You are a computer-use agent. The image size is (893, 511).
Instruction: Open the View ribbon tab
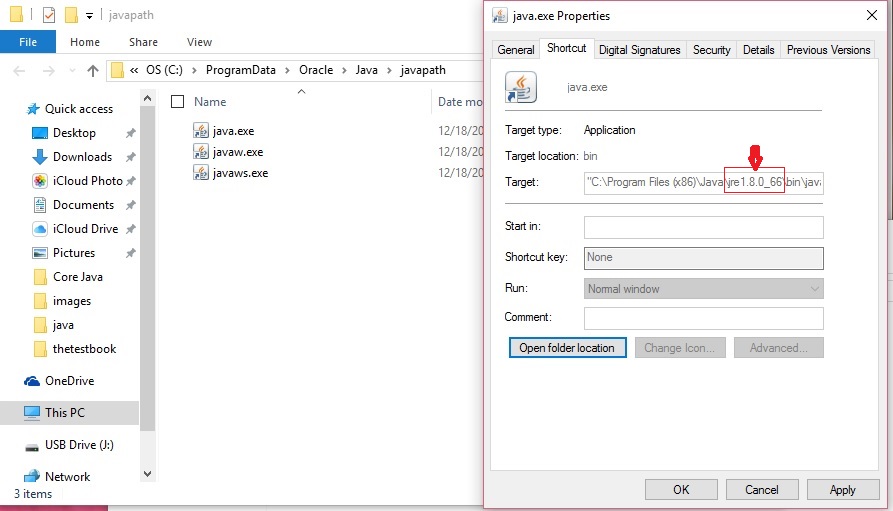pyautogui.click(x=199, y=42)
